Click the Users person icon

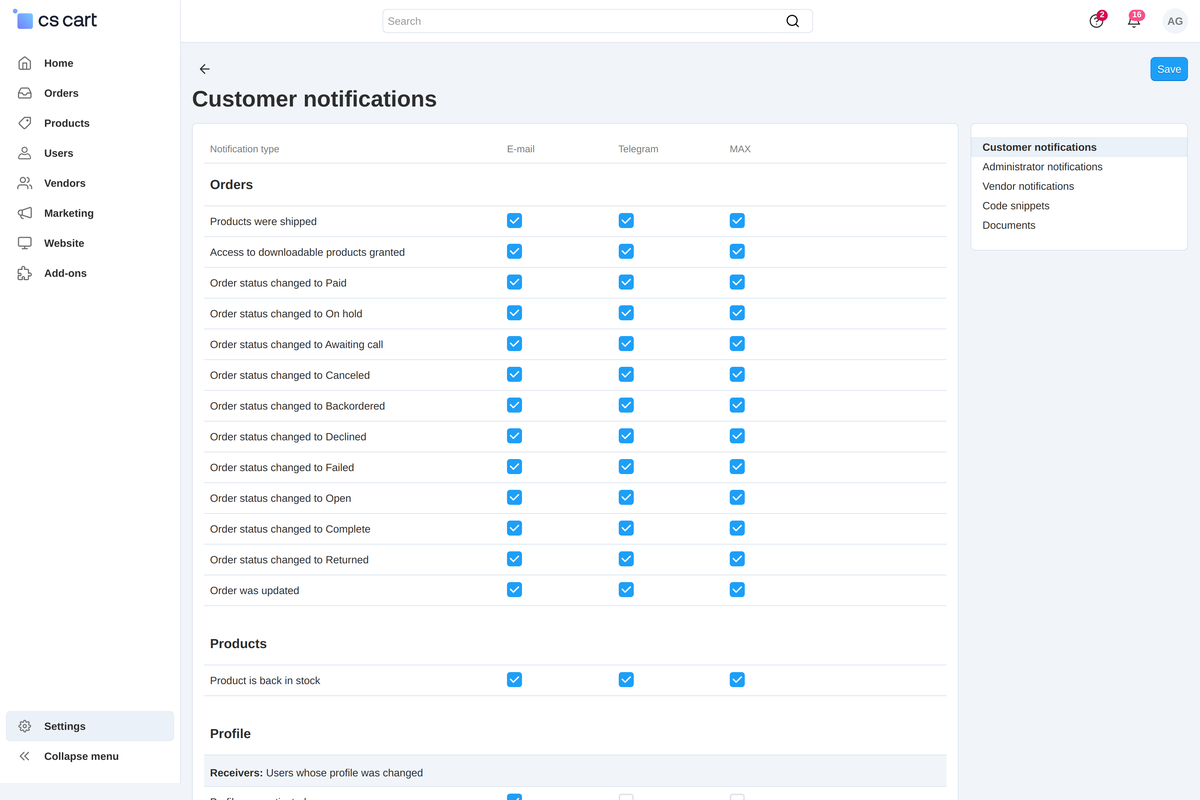(x=25, y=153)
